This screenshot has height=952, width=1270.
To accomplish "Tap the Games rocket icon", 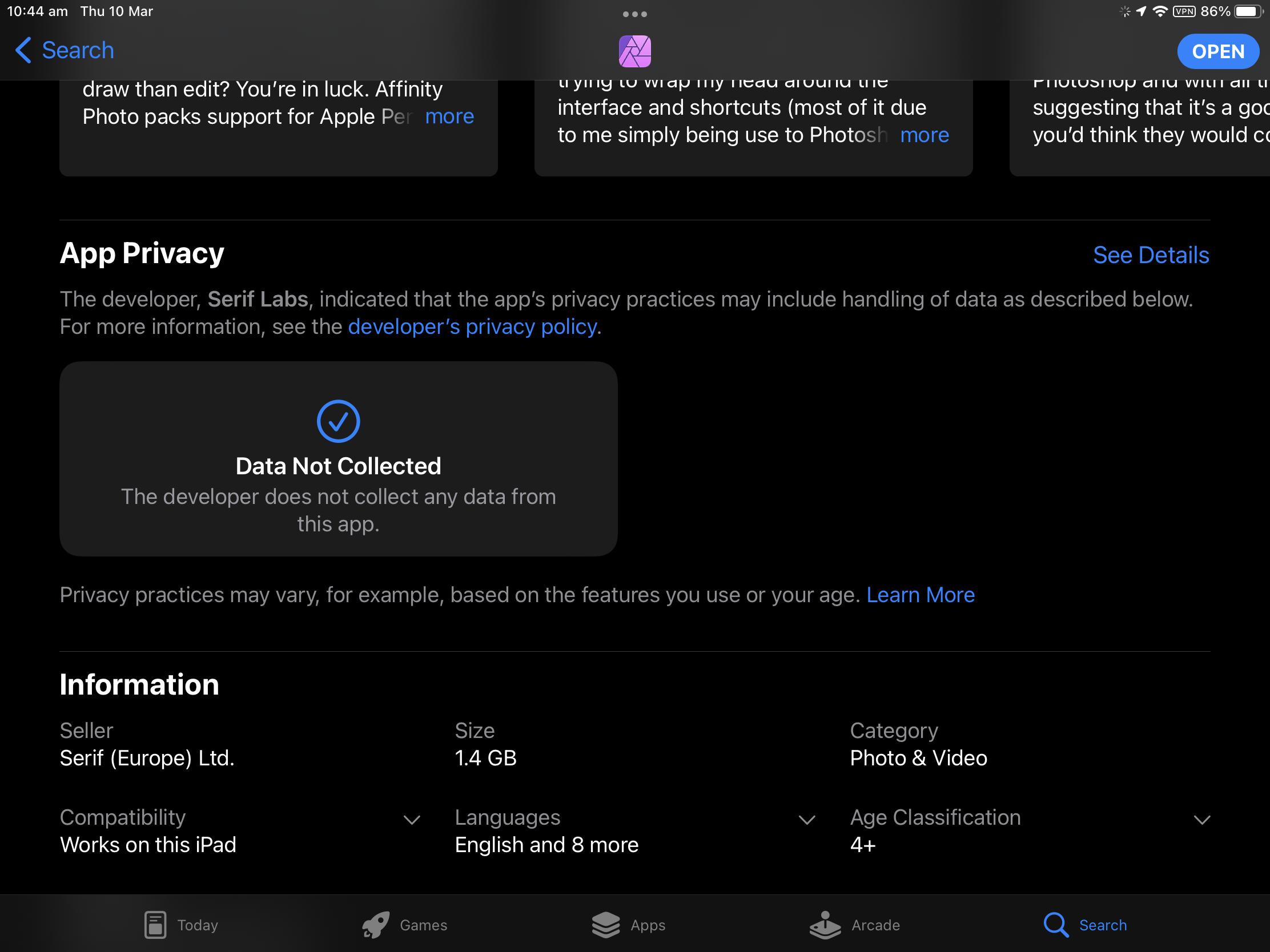I will (376, 925).
